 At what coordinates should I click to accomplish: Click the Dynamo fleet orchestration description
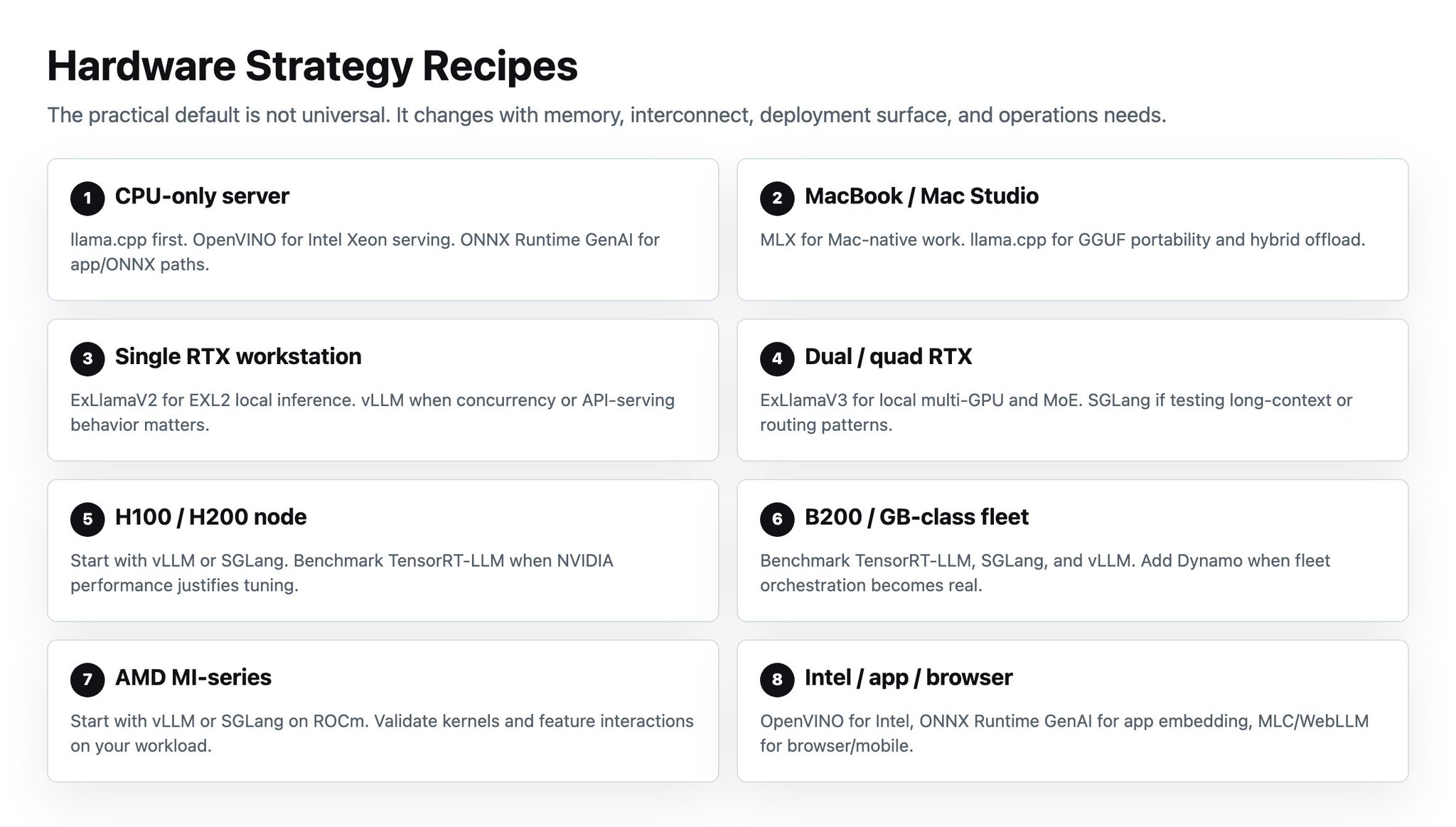coord(1045,573)
